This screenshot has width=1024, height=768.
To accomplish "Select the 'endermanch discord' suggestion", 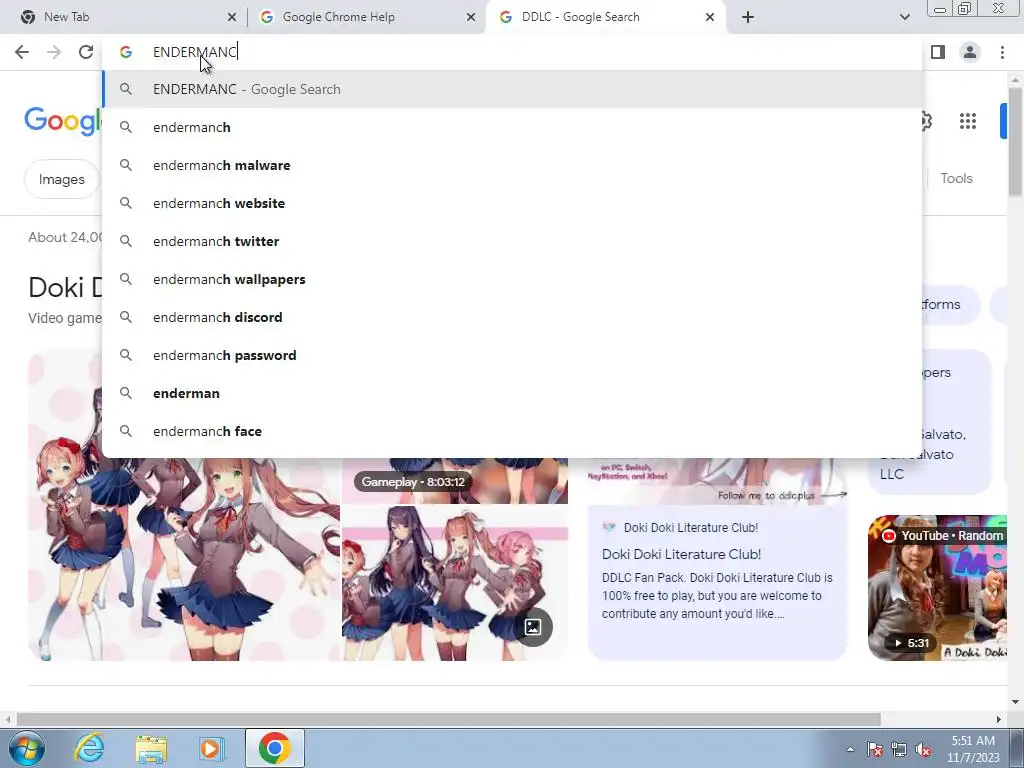I will tap(513, 317).
